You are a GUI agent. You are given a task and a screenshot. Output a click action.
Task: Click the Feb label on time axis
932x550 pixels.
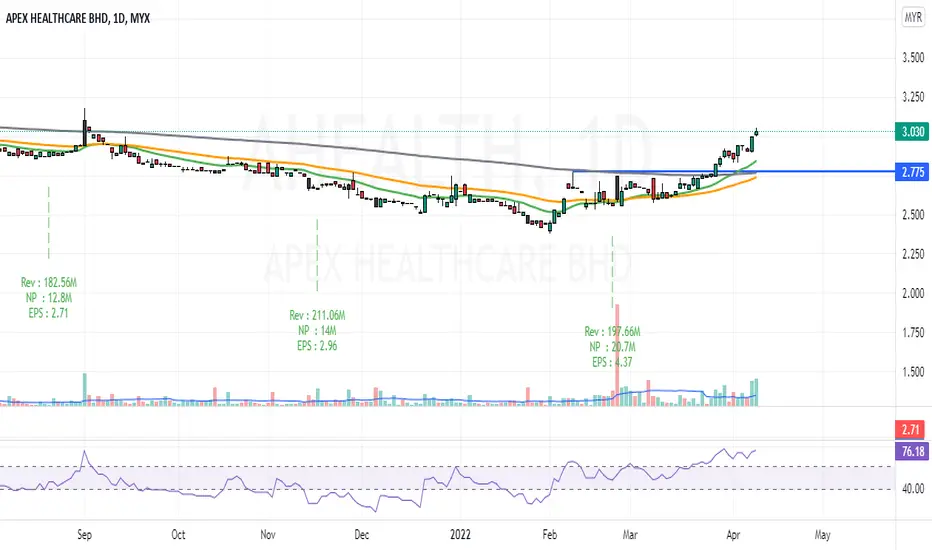[550, 535]
